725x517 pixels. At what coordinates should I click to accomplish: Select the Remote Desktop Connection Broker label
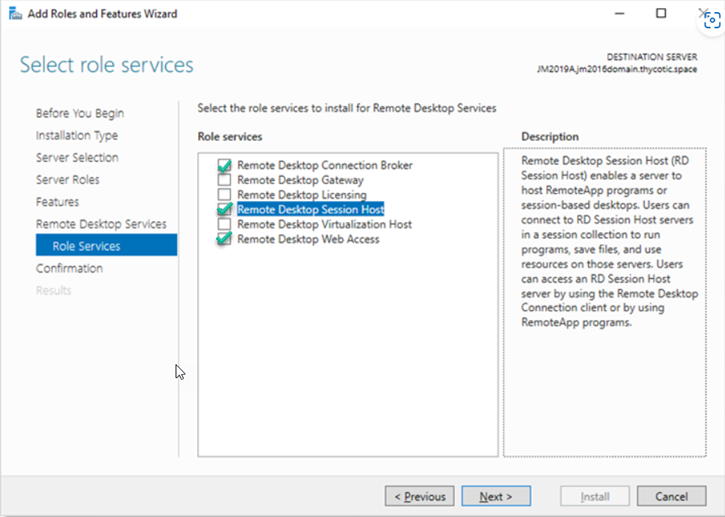point(325,165)
